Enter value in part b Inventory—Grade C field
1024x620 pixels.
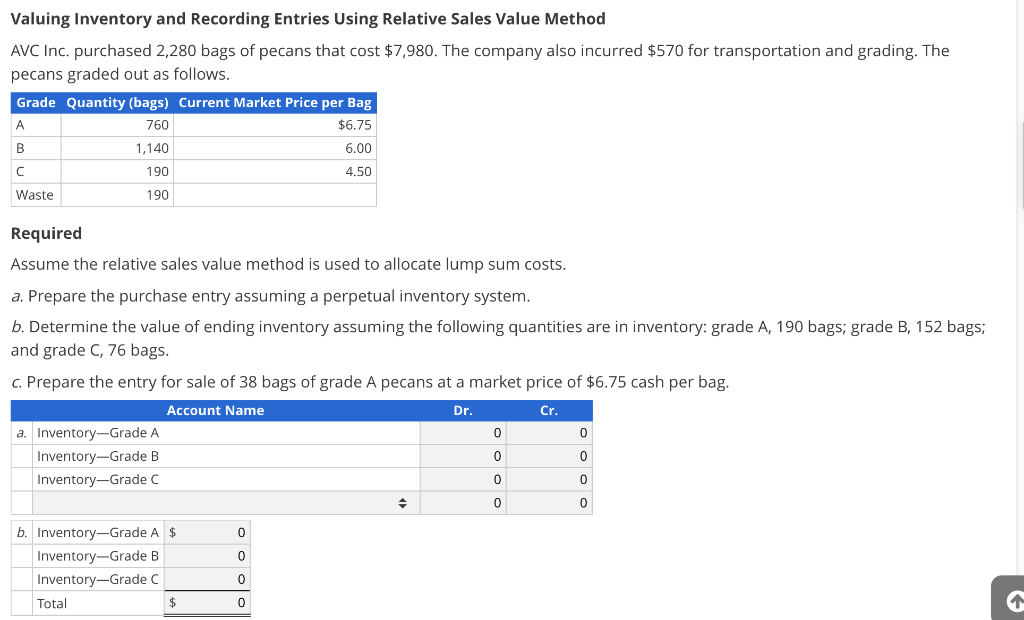click(206, 579)
